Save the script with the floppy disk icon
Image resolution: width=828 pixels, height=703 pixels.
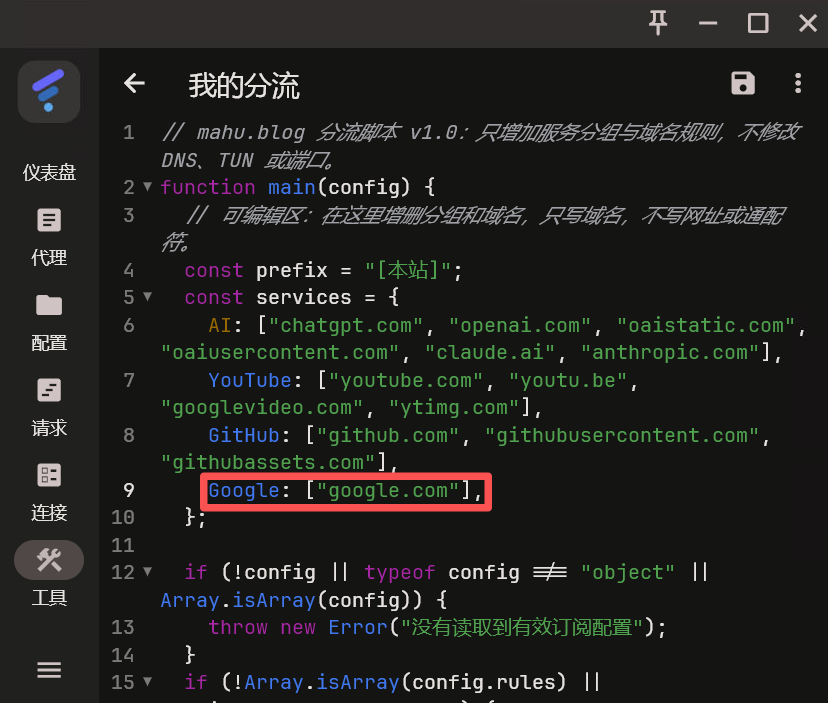point(742,83)
